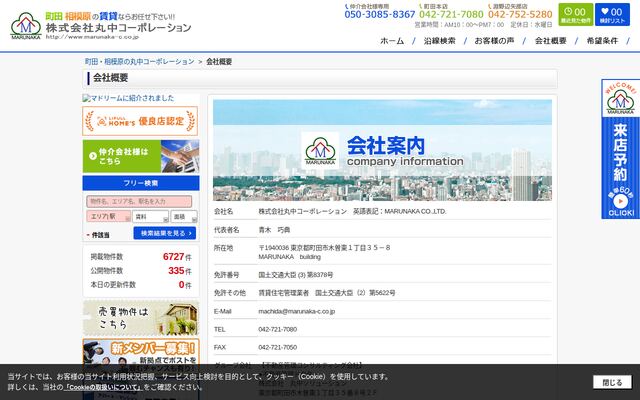Image resolution: width=640 pixels, height=400 pixels.
Task: Click the 公開物件数 335 count
Action: coord(176,271)
